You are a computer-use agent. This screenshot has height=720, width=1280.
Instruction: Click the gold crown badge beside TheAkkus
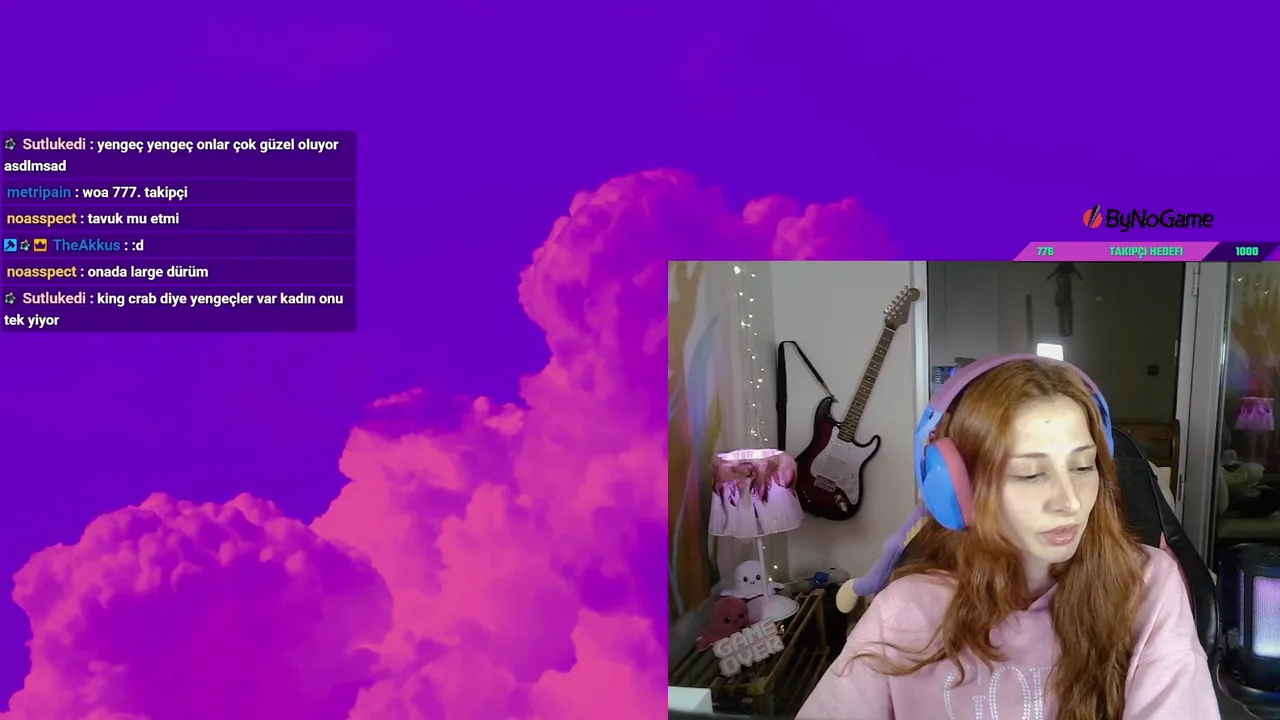40,245
